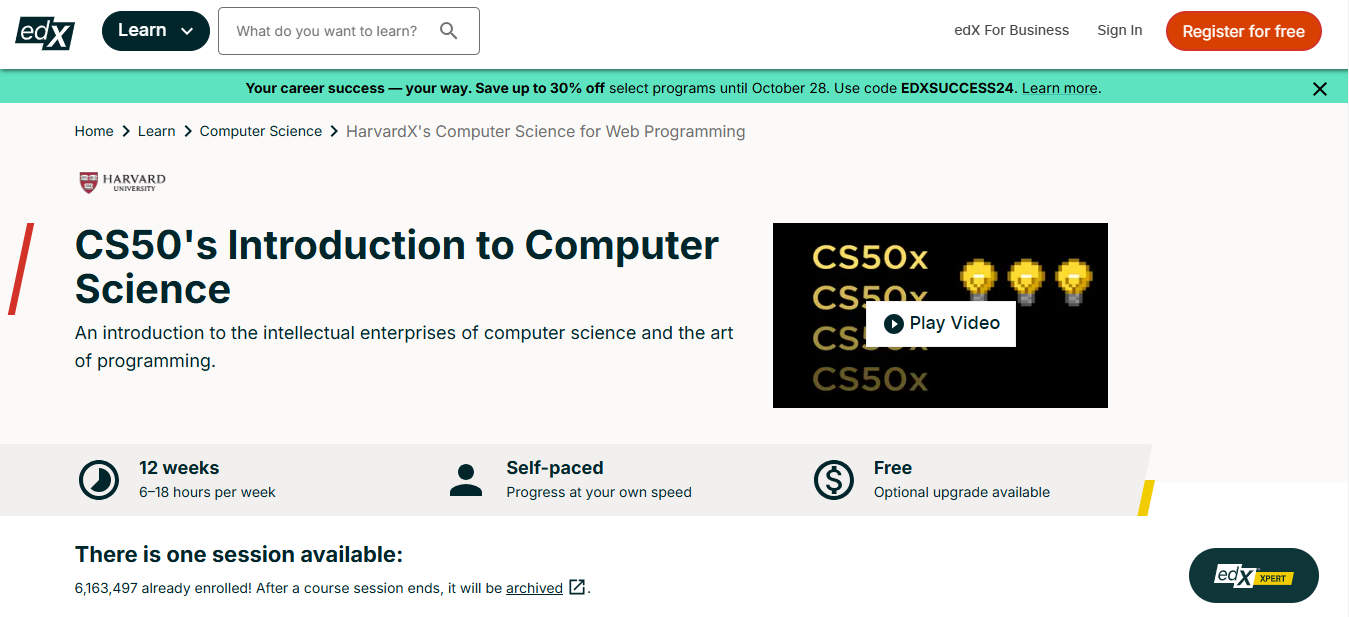The image size is (1349, 617).
Task: Click the clock duration icon
Action: click(99, 480)
